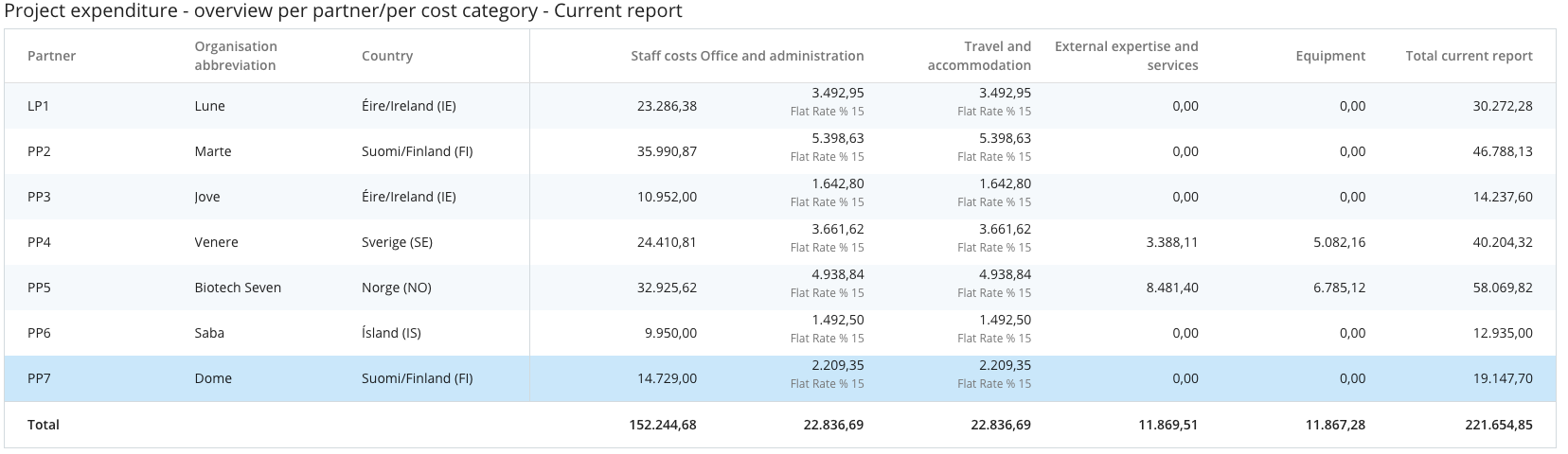Click the Travel and accommodation header

click(979, 56)
